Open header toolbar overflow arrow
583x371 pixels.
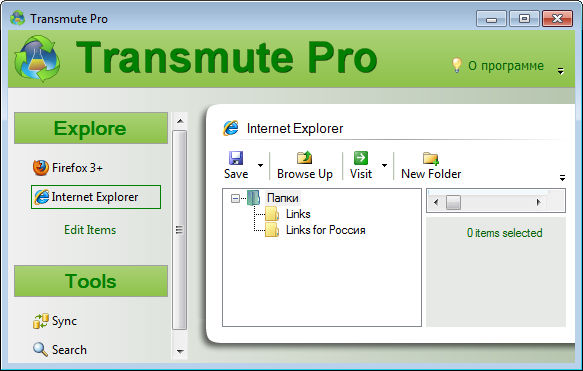coord(561,71)
